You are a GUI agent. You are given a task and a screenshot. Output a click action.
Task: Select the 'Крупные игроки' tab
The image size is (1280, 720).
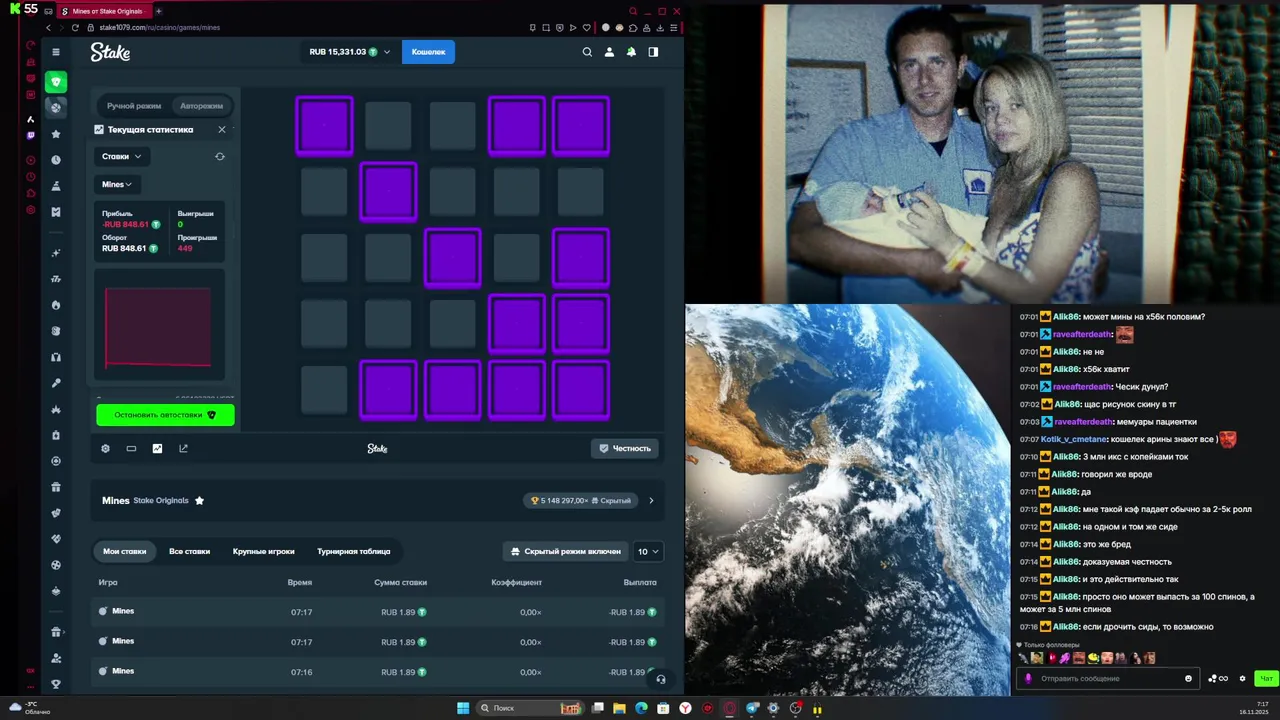[x=264, y=551]
